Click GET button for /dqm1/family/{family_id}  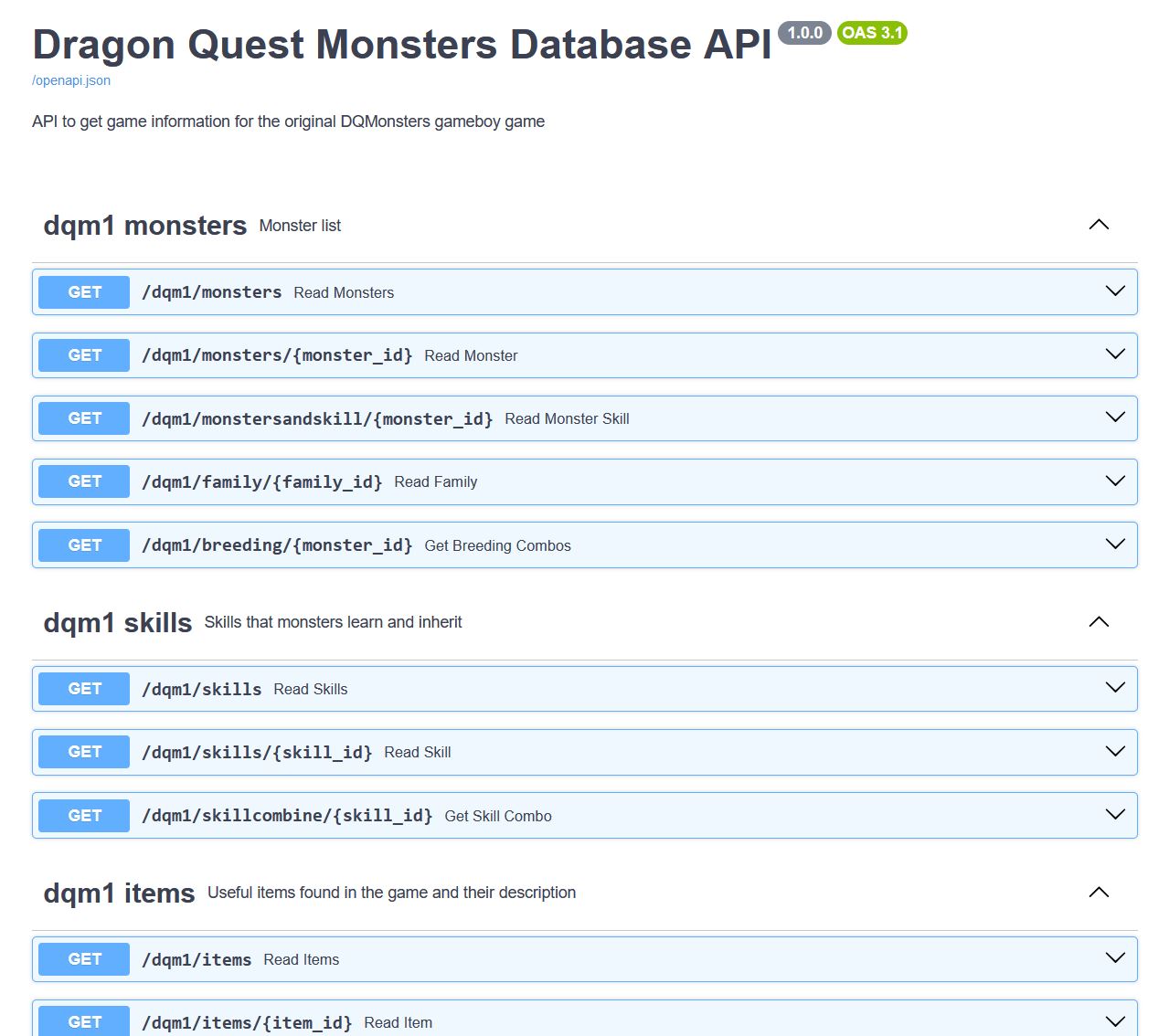click(84, 481)
